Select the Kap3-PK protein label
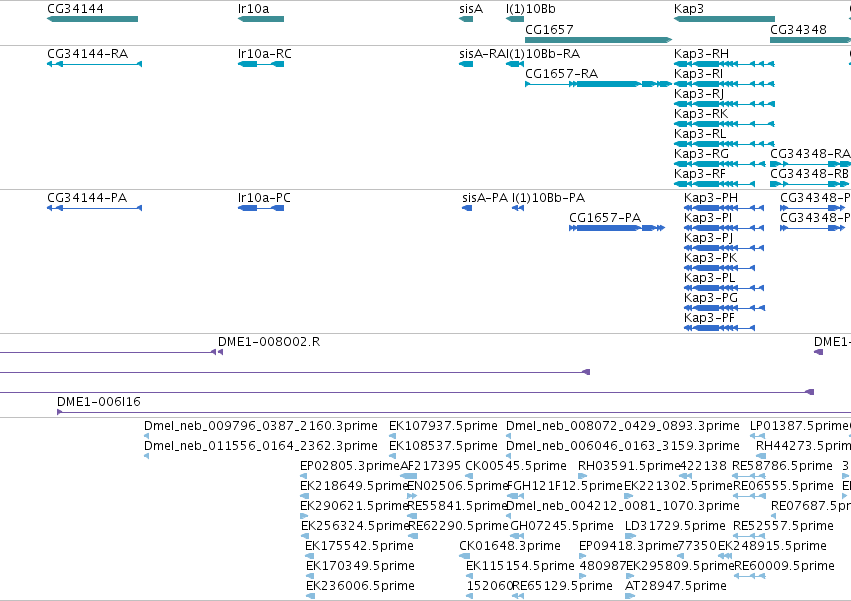Viewport: 851px width, 601px height. click(x=710, y=258)
